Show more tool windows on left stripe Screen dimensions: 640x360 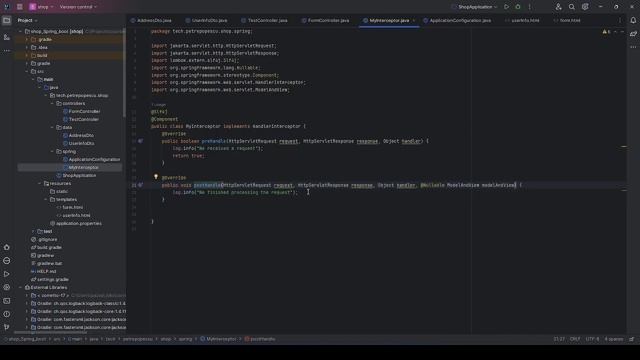click(7, 51)
